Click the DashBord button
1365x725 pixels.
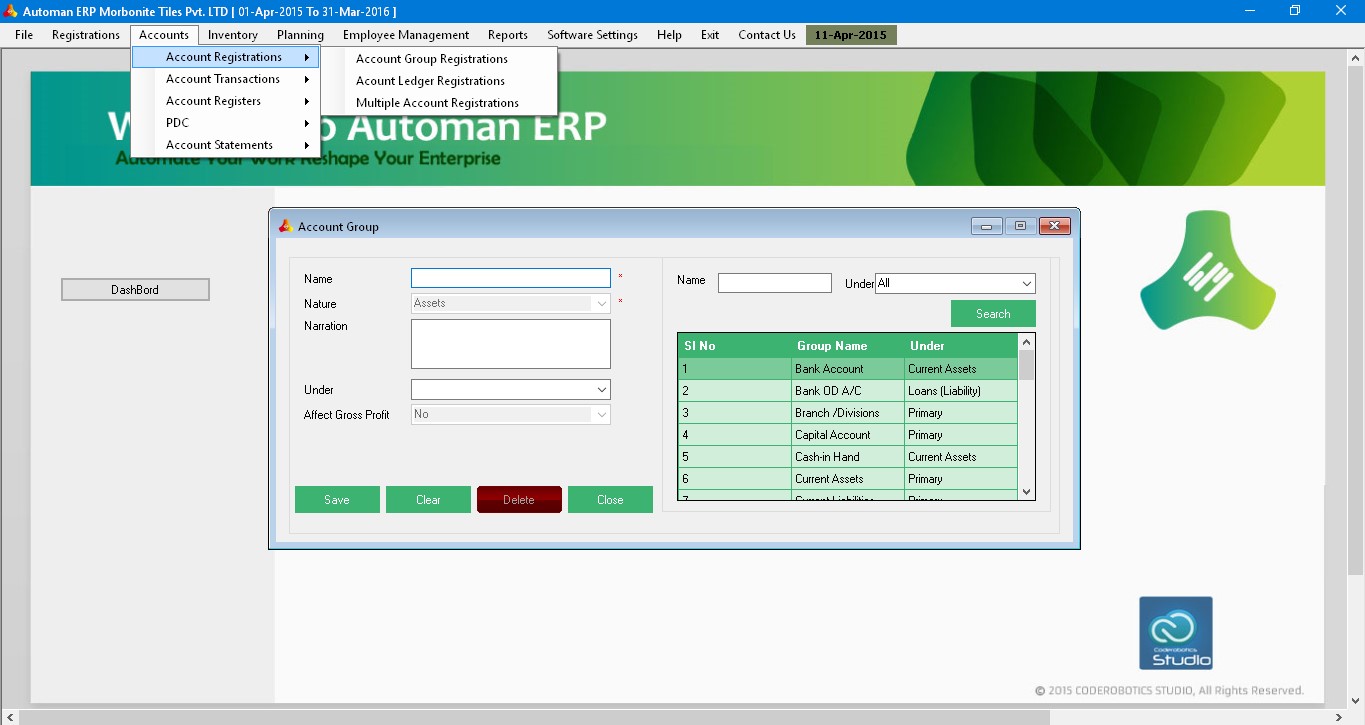tap(135, 290)
